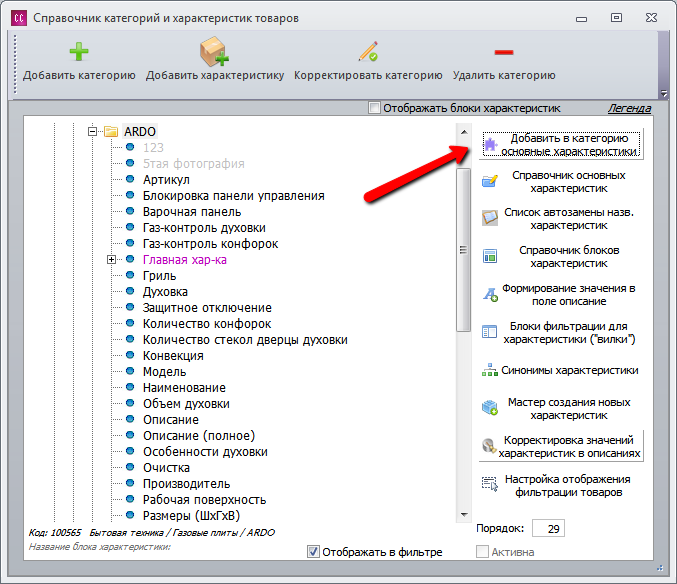The height and width of the screenshot is (584, 677).
Task: Select Газ-контроль конфорок item
Action: click(210, 243)
